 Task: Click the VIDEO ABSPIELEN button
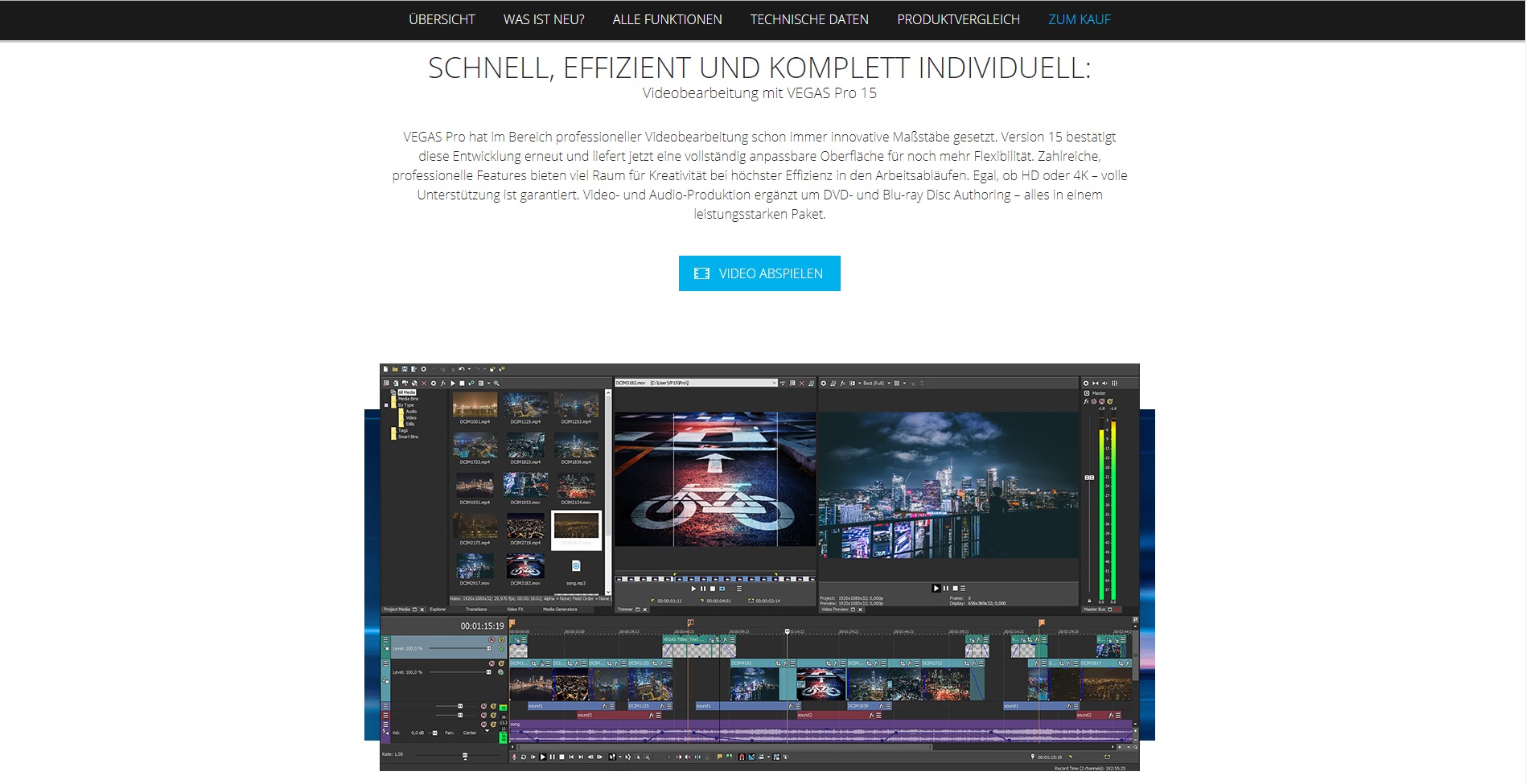(759, 273)
